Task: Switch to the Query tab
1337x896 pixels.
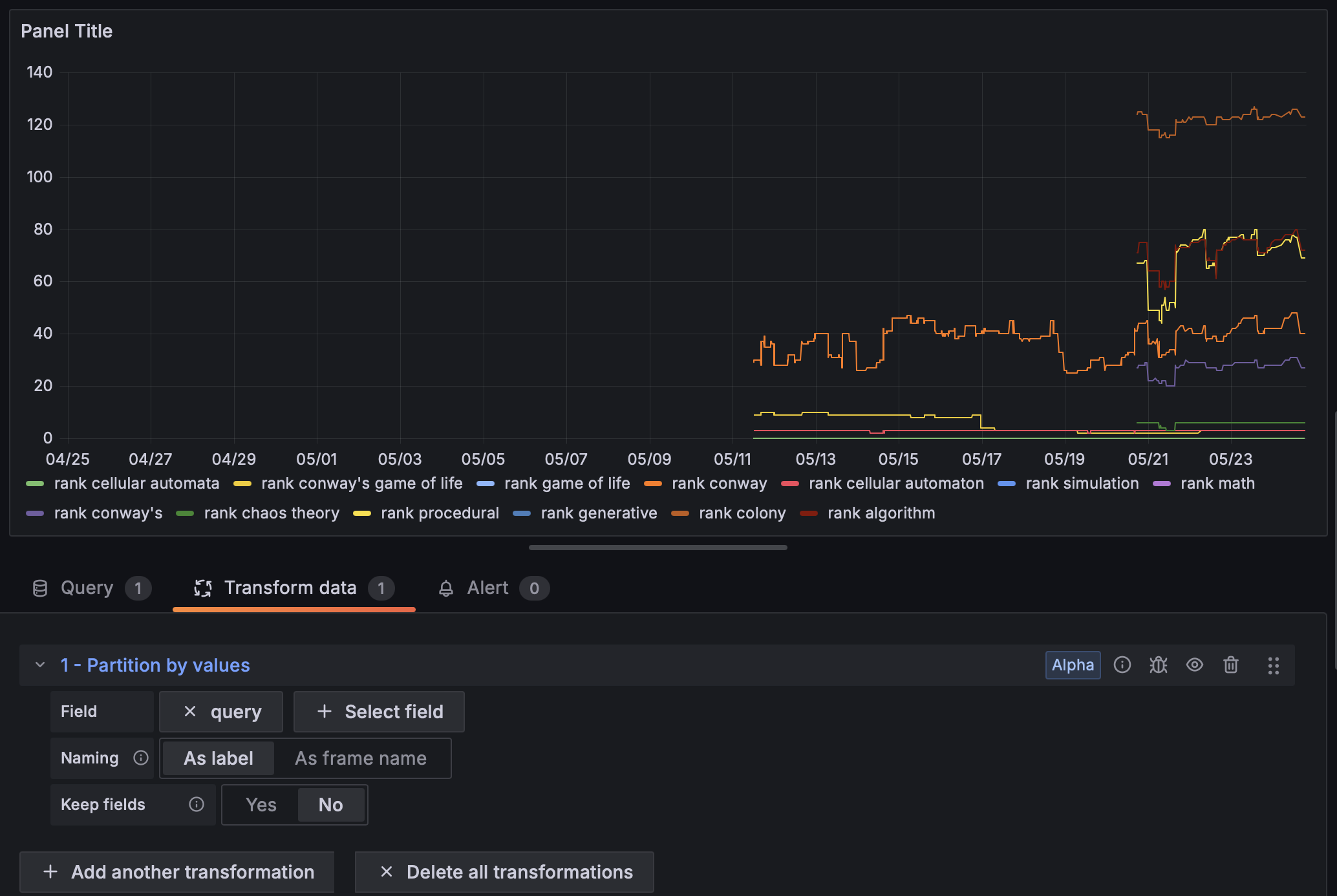Action: pyautogui.click(x=87, y=588)
